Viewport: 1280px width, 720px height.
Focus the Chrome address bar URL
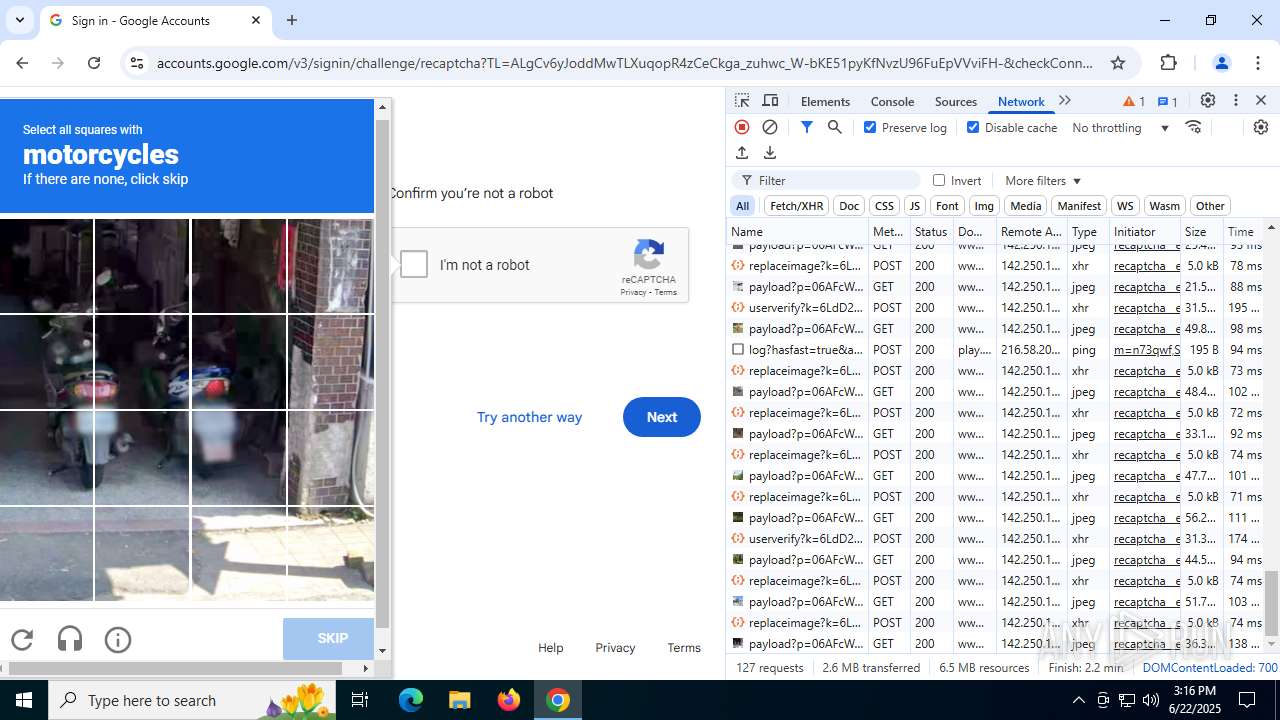[625, 63]
